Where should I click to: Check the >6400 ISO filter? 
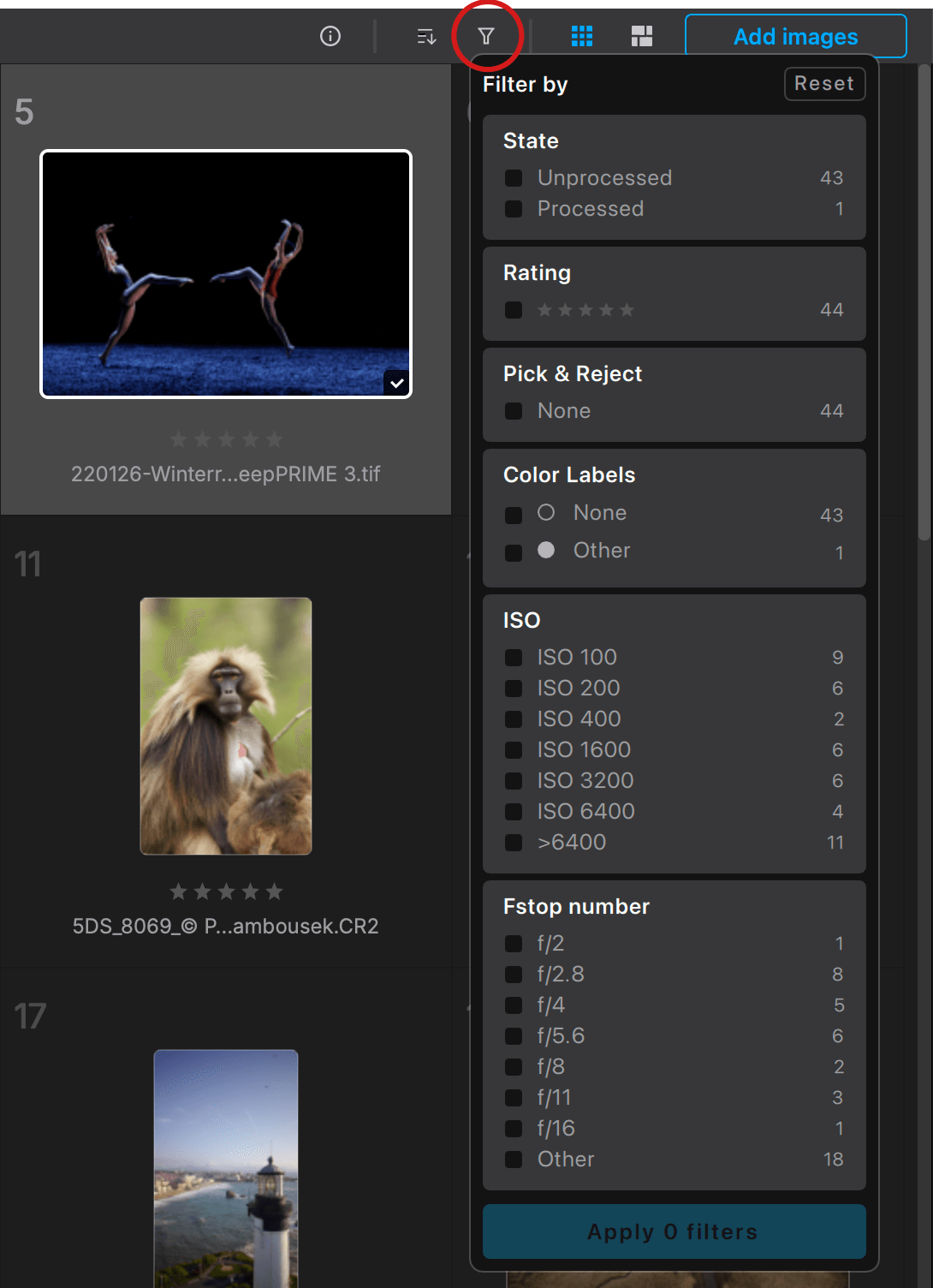pyautogui.click(x=514, y=843)
